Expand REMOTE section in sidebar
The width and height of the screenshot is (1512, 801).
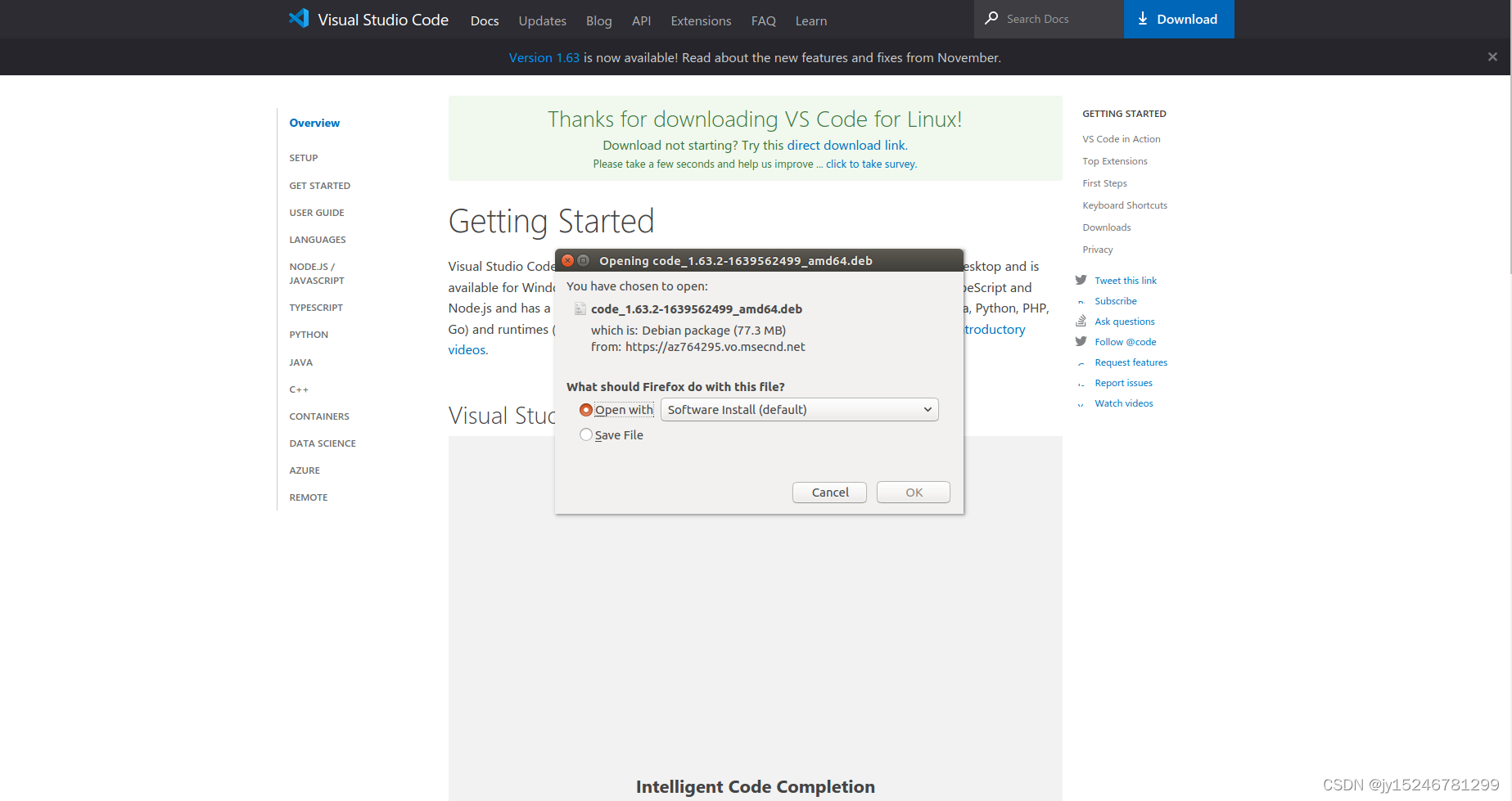(309, 497)
